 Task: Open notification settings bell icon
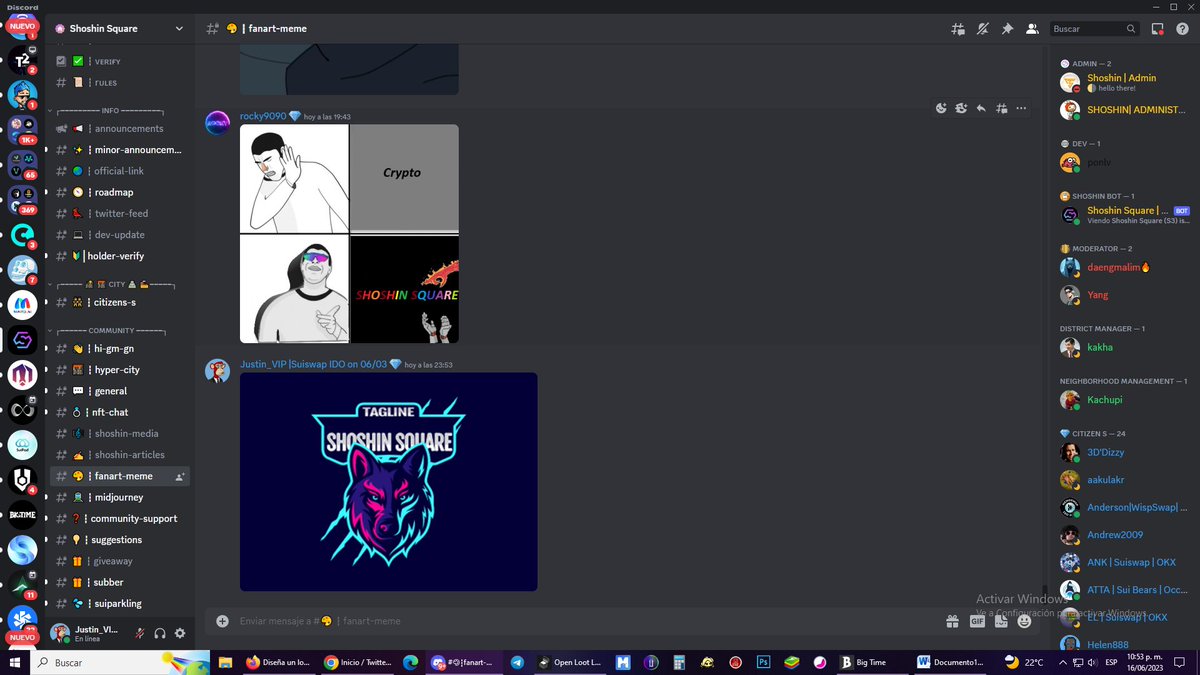pos(982,29)
